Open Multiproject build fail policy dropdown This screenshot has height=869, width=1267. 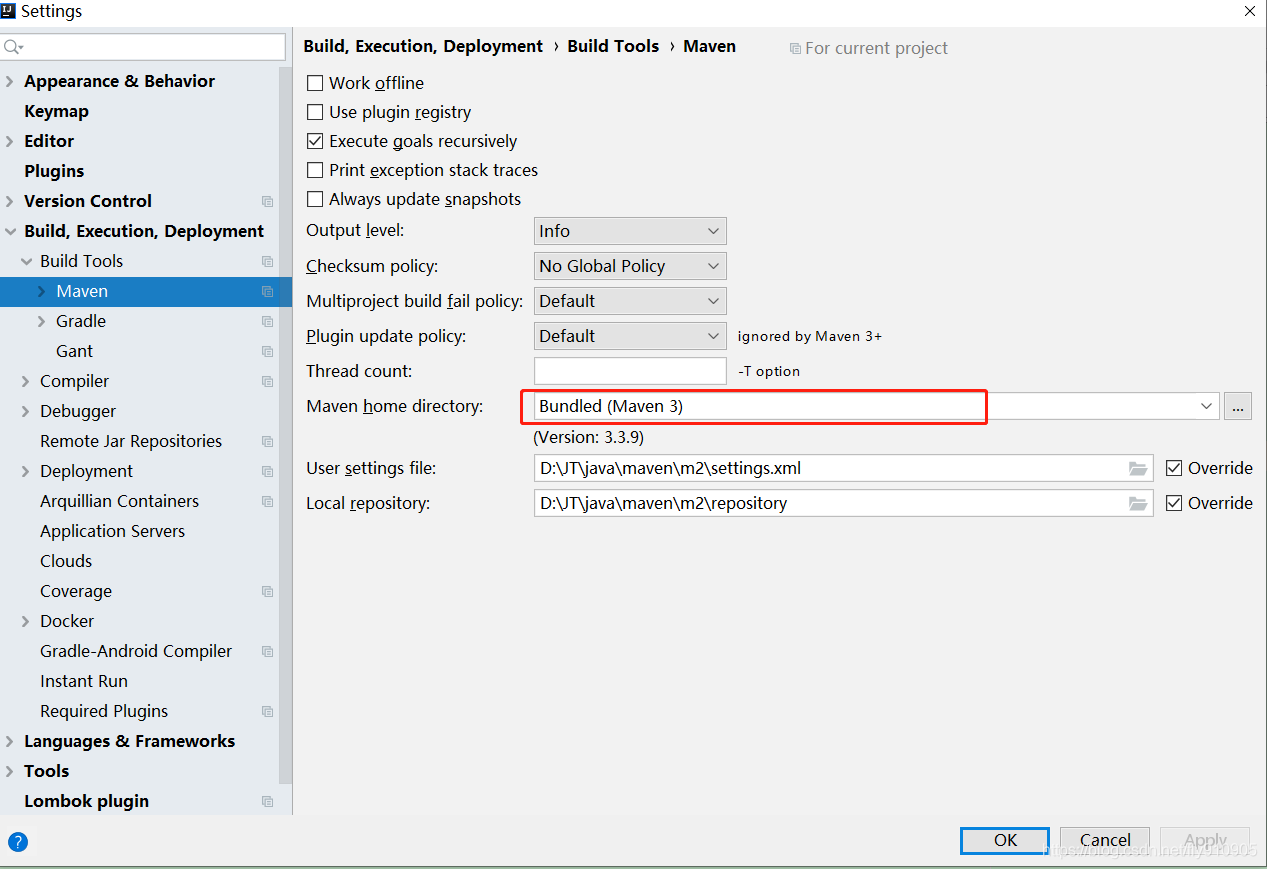tap(630, 301)
